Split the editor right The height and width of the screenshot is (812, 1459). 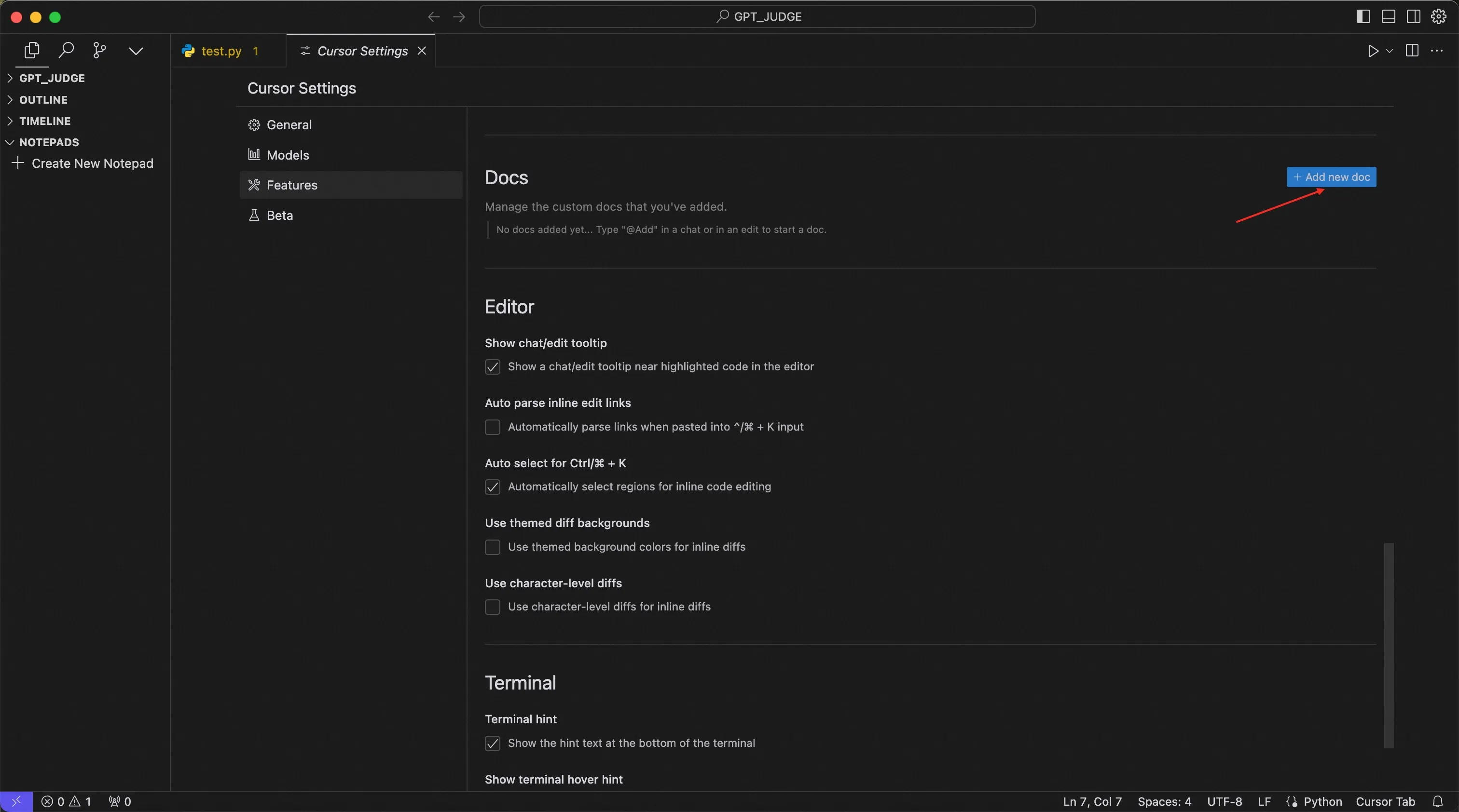click(1412, 50)
